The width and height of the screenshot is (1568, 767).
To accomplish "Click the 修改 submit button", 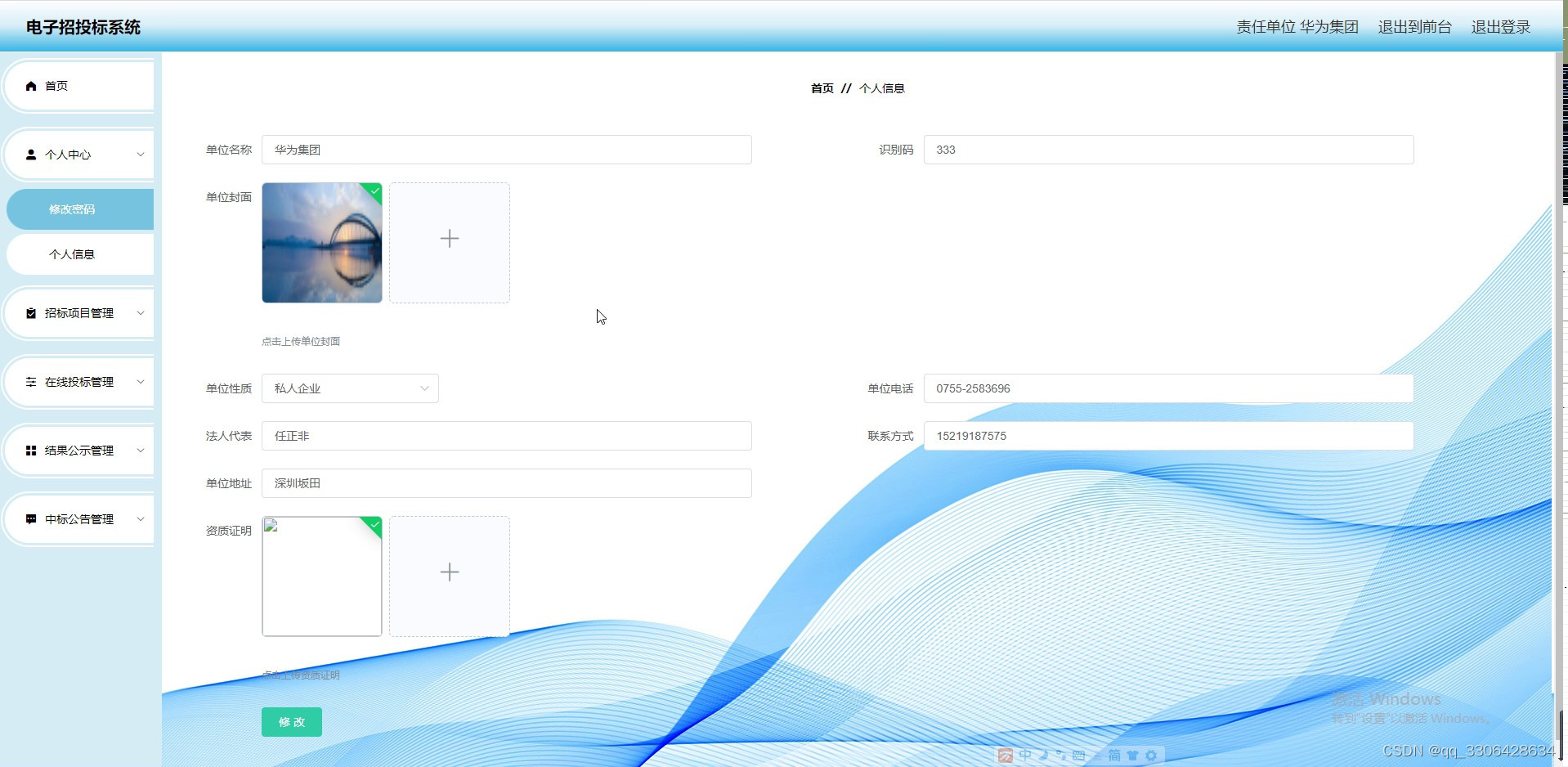I will click(292, 722).
